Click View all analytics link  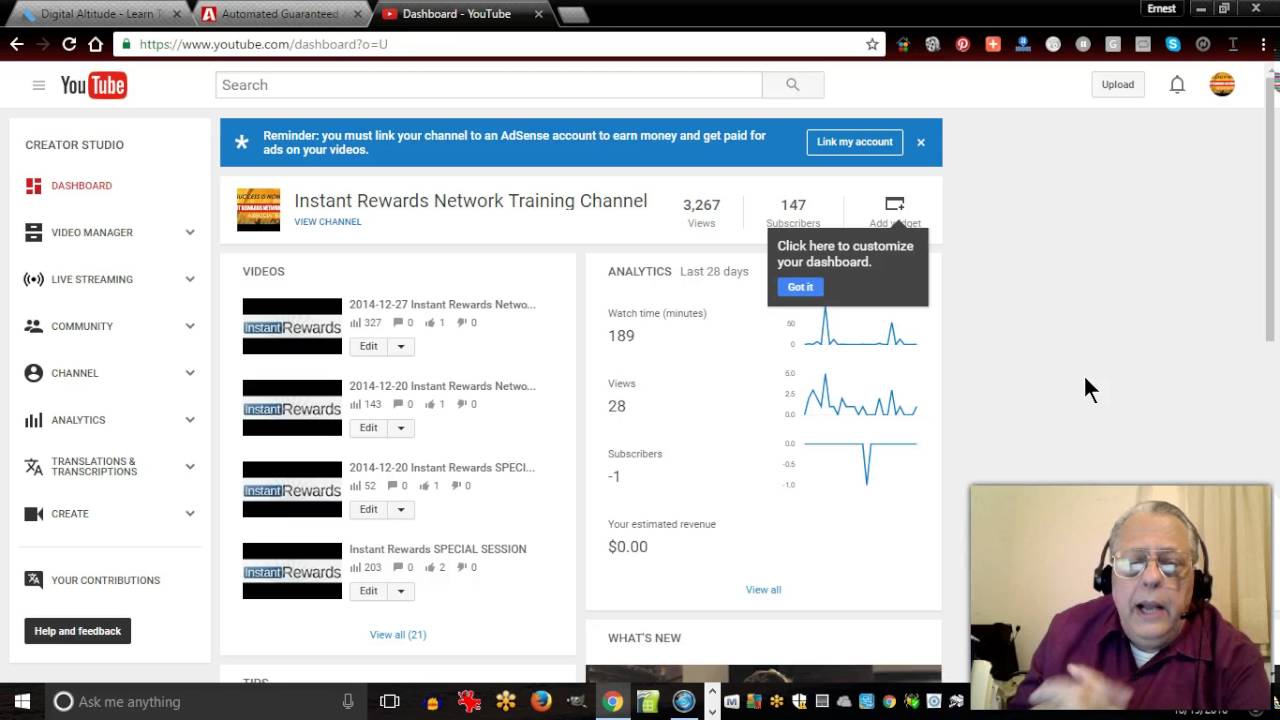763,590
